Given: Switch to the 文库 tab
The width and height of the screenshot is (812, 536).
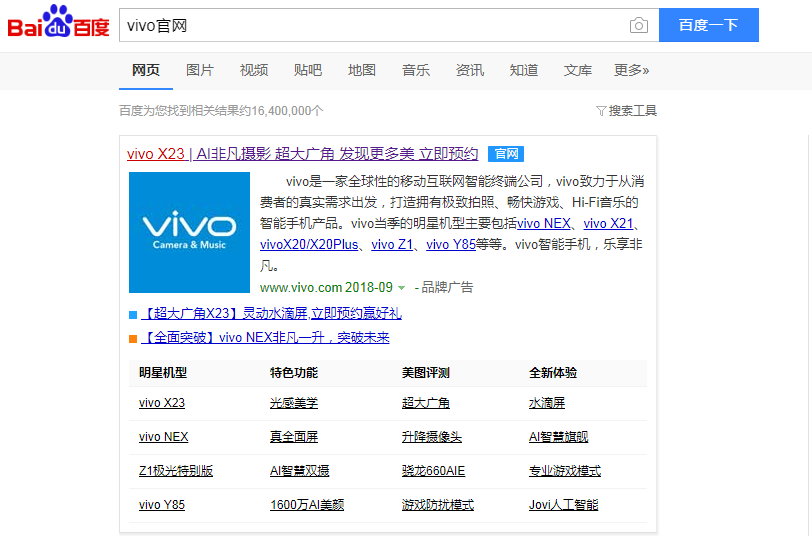Looking at the screenshot, I should (x=577, y=70).
